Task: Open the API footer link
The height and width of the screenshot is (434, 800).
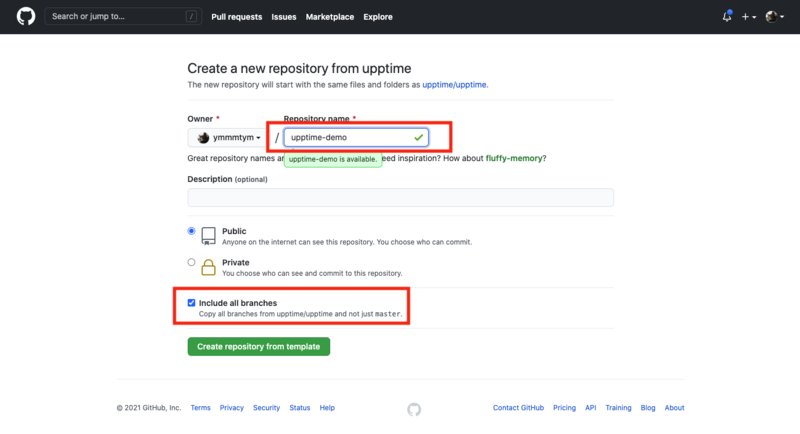Action: pyautogui.click(x=590, y=408)
